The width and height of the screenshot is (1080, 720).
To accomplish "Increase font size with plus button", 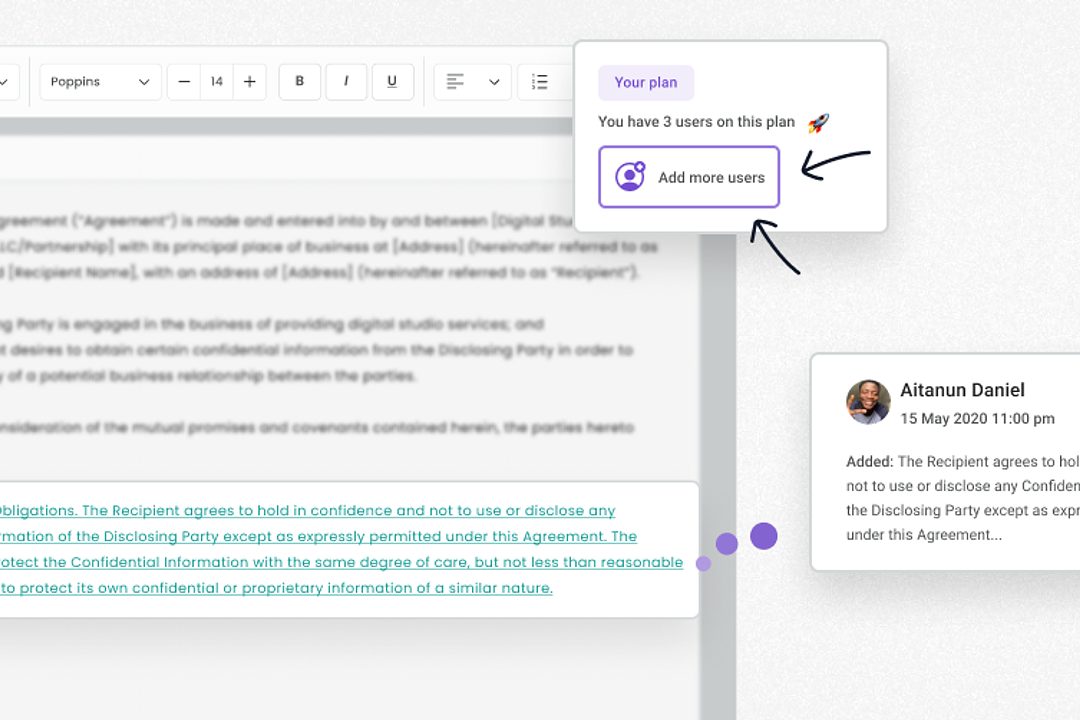I will click(249, 82).
